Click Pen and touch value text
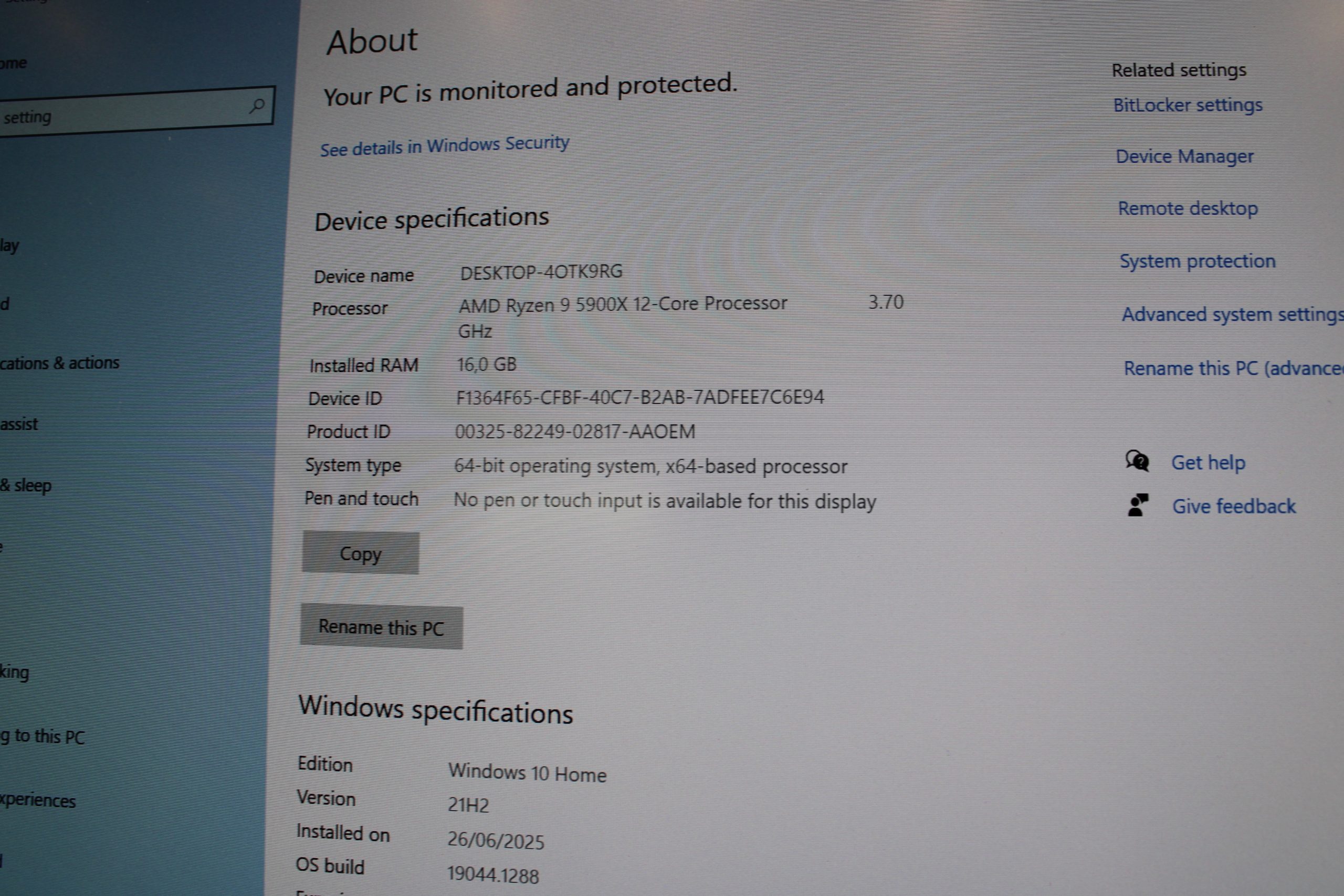 point(665,501)
